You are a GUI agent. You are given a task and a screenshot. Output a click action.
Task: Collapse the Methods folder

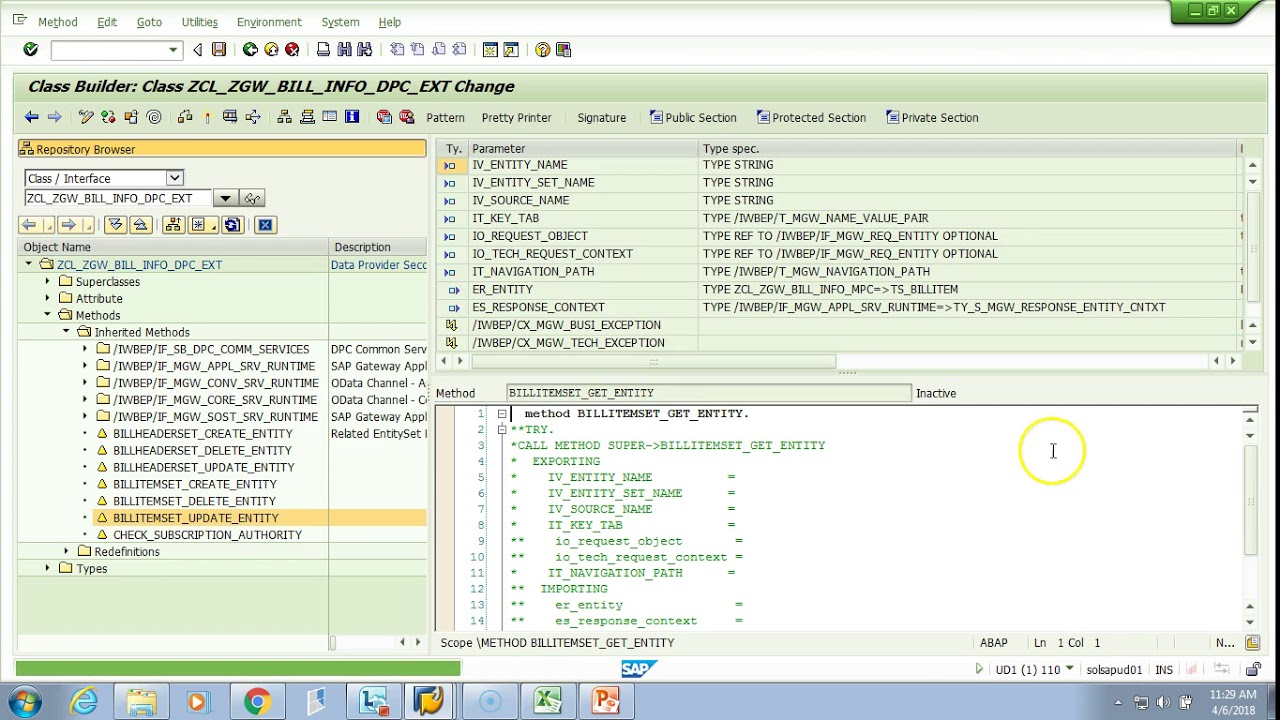tap(47, 315)
